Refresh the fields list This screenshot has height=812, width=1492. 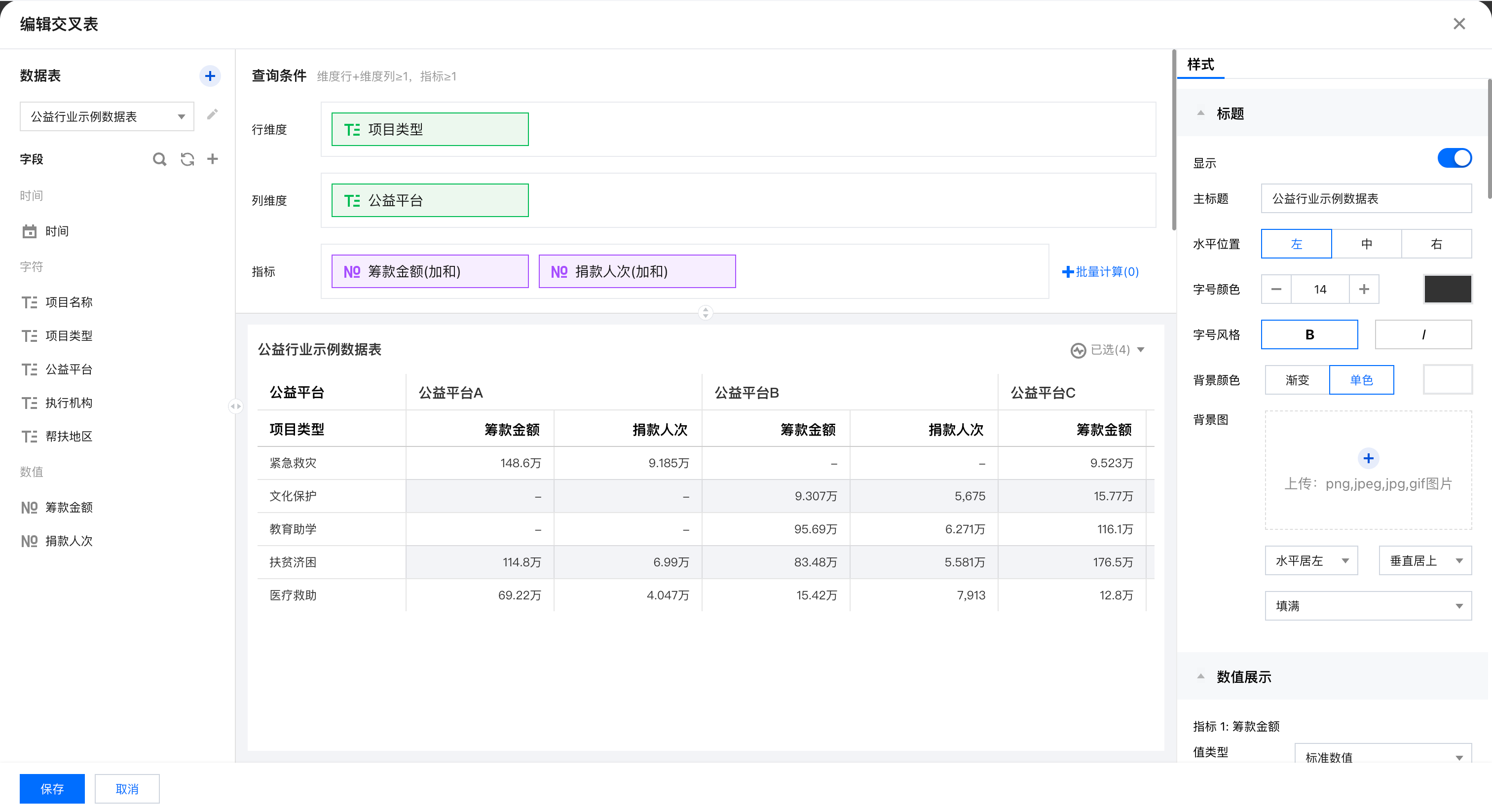[187, 159]
